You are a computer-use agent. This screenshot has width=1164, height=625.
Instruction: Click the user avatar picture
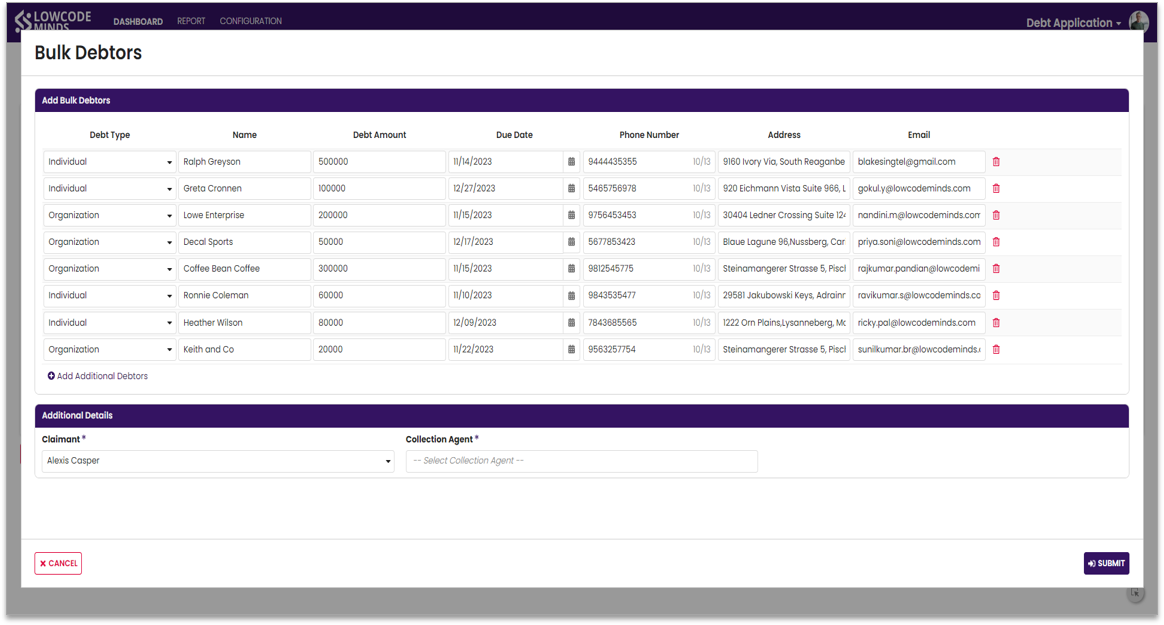point(1139,22)
